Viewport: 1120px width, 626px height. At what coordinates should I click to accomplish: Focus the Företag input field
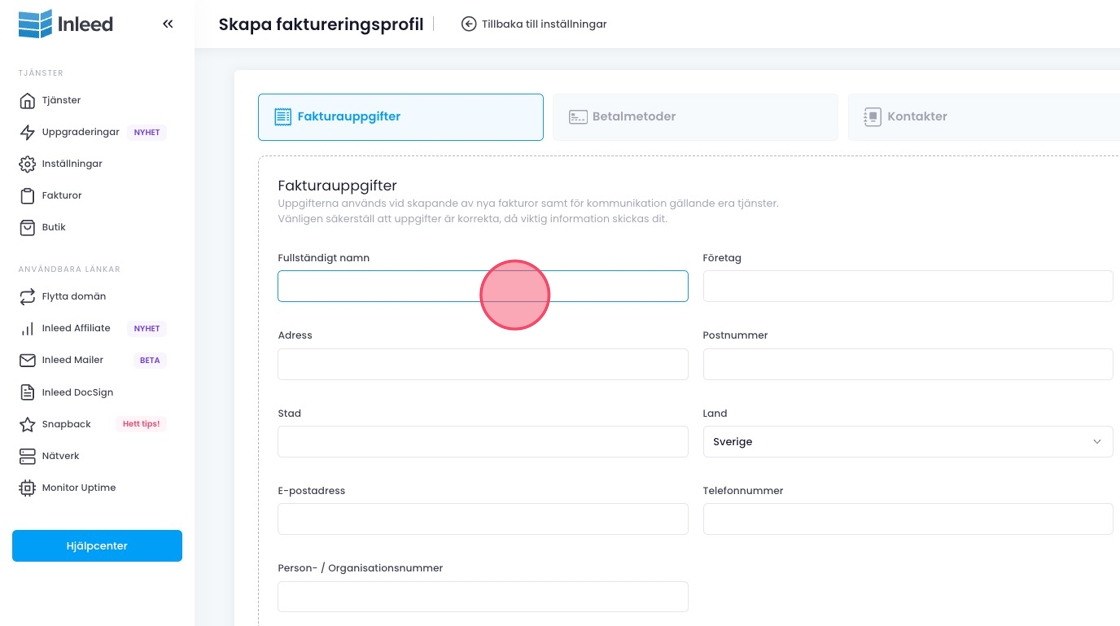pyautogui.click(x=907, y=286)
